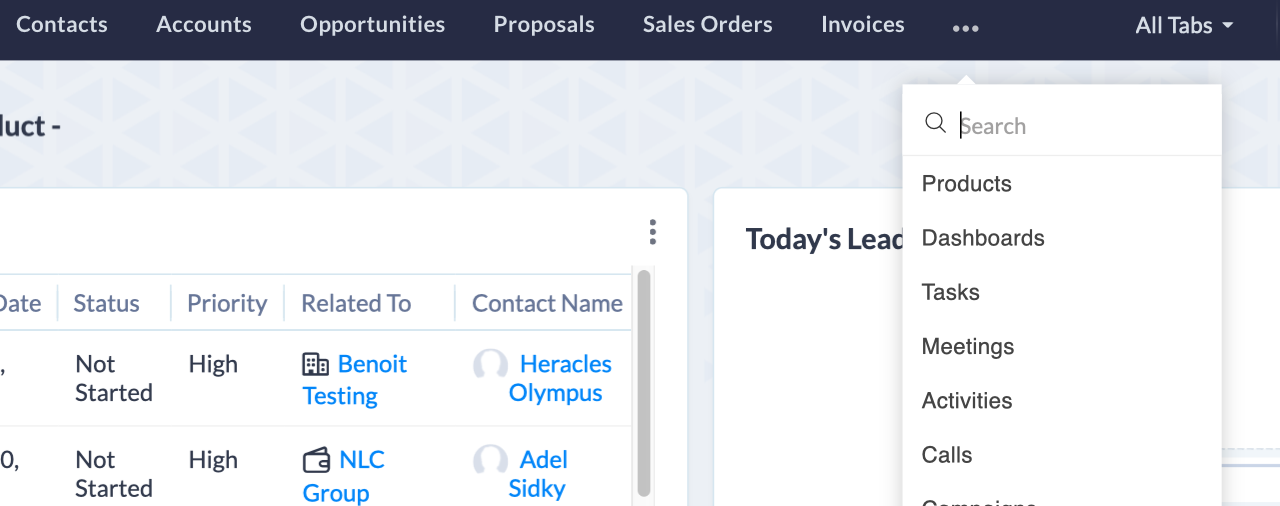
Task: Open the three-dot more tabs menu
Action: tap(965, 28)
